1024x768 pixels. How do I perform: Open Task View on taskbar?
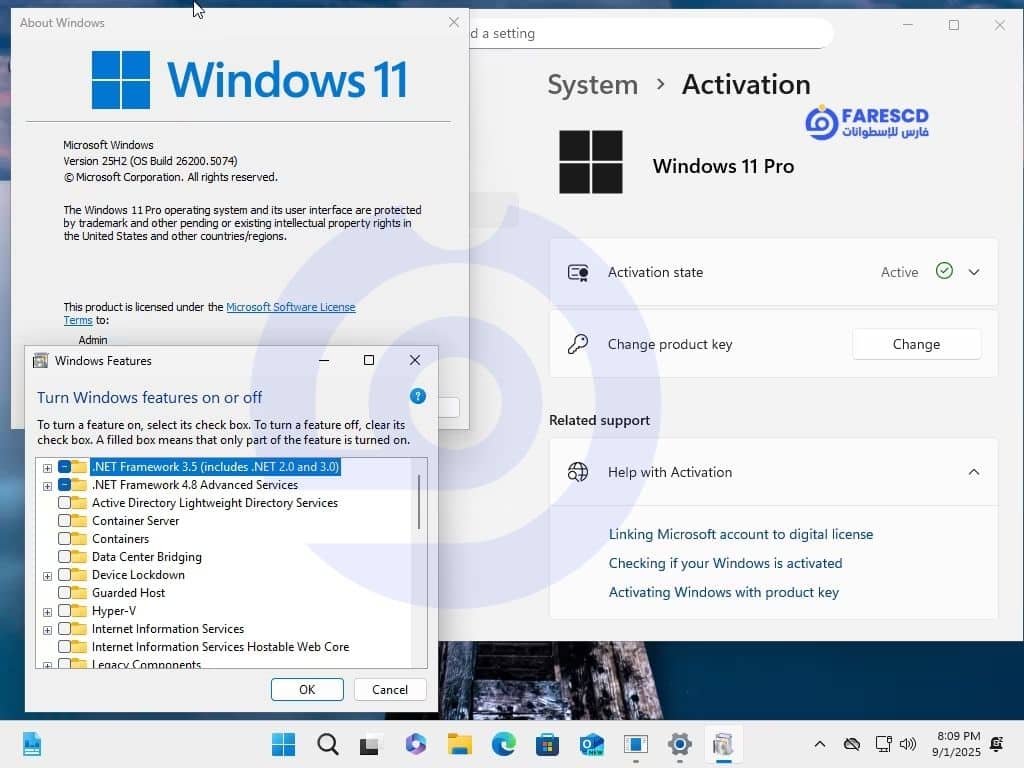click(x=370, y=744)
